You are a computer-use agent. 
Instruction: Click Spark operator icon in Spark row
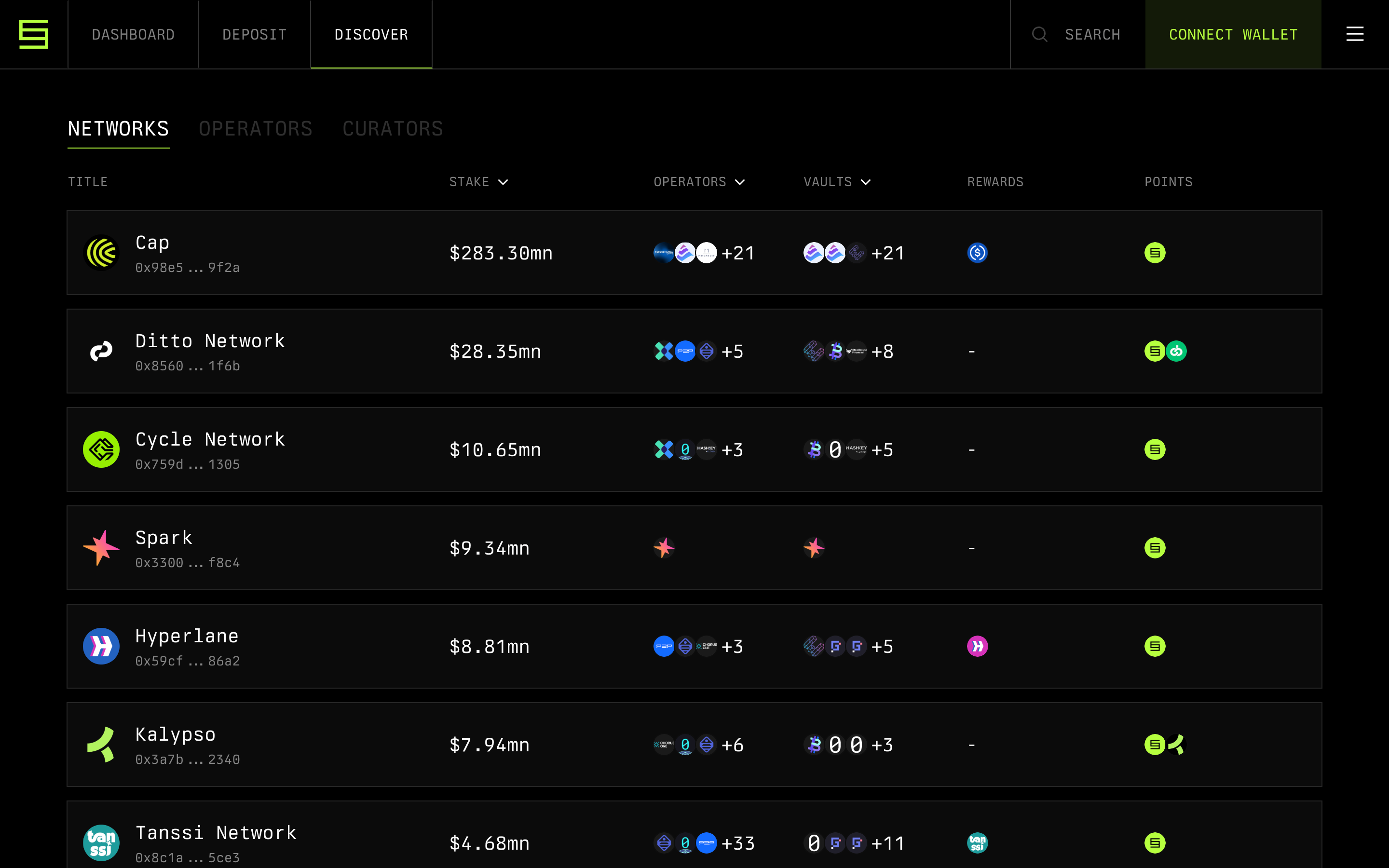(664, 548)
